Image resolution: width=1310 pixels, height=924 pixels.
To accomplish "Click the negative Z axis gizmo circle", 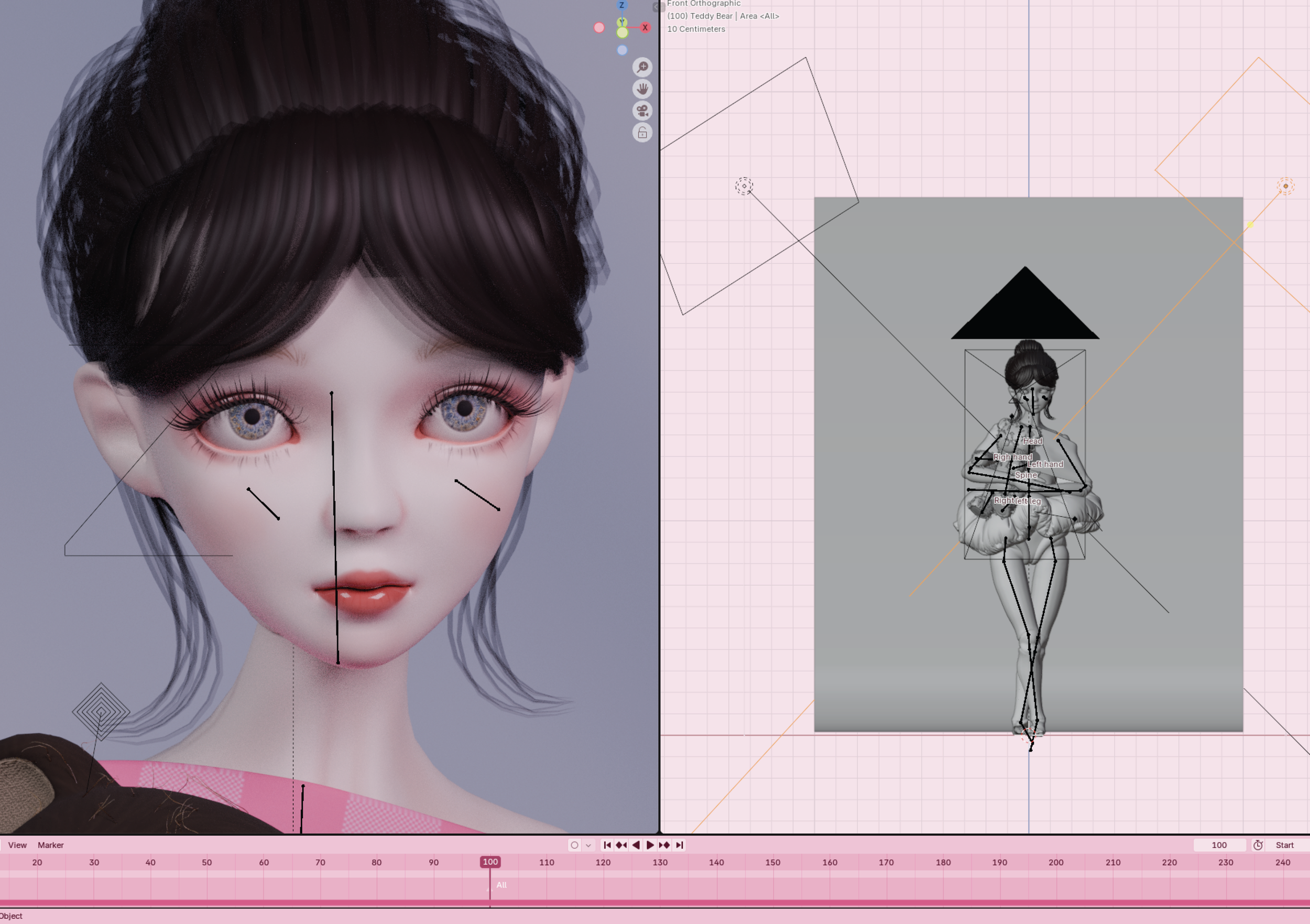I will 622,50.
